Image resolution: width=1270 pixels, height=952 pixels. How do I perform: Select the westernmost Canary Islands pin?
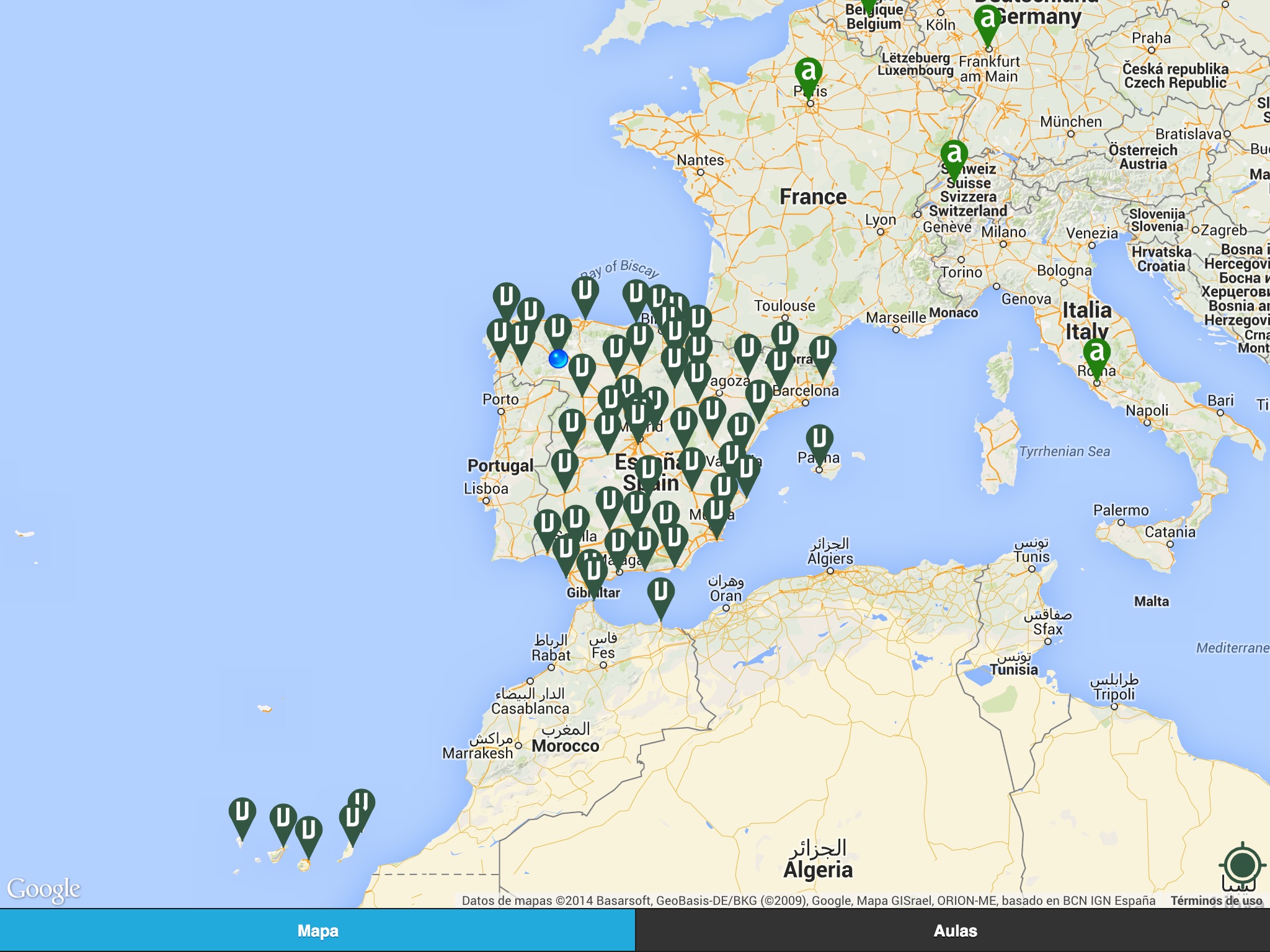242,812
